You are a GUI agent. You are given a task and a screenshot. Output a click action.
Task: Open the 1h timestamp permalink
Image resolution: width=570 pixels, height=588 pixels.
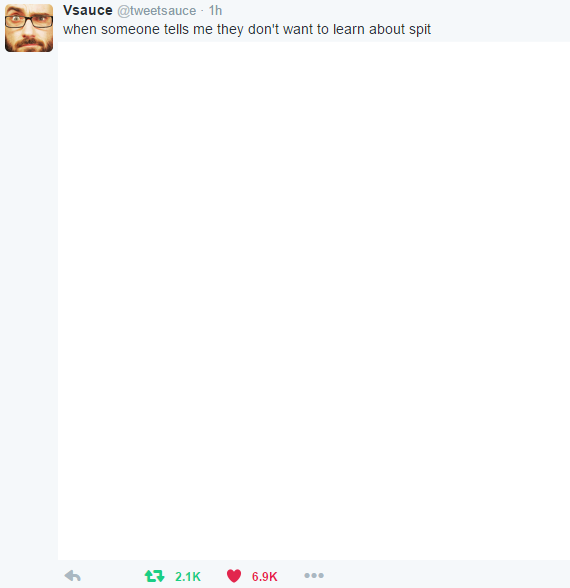215,10
